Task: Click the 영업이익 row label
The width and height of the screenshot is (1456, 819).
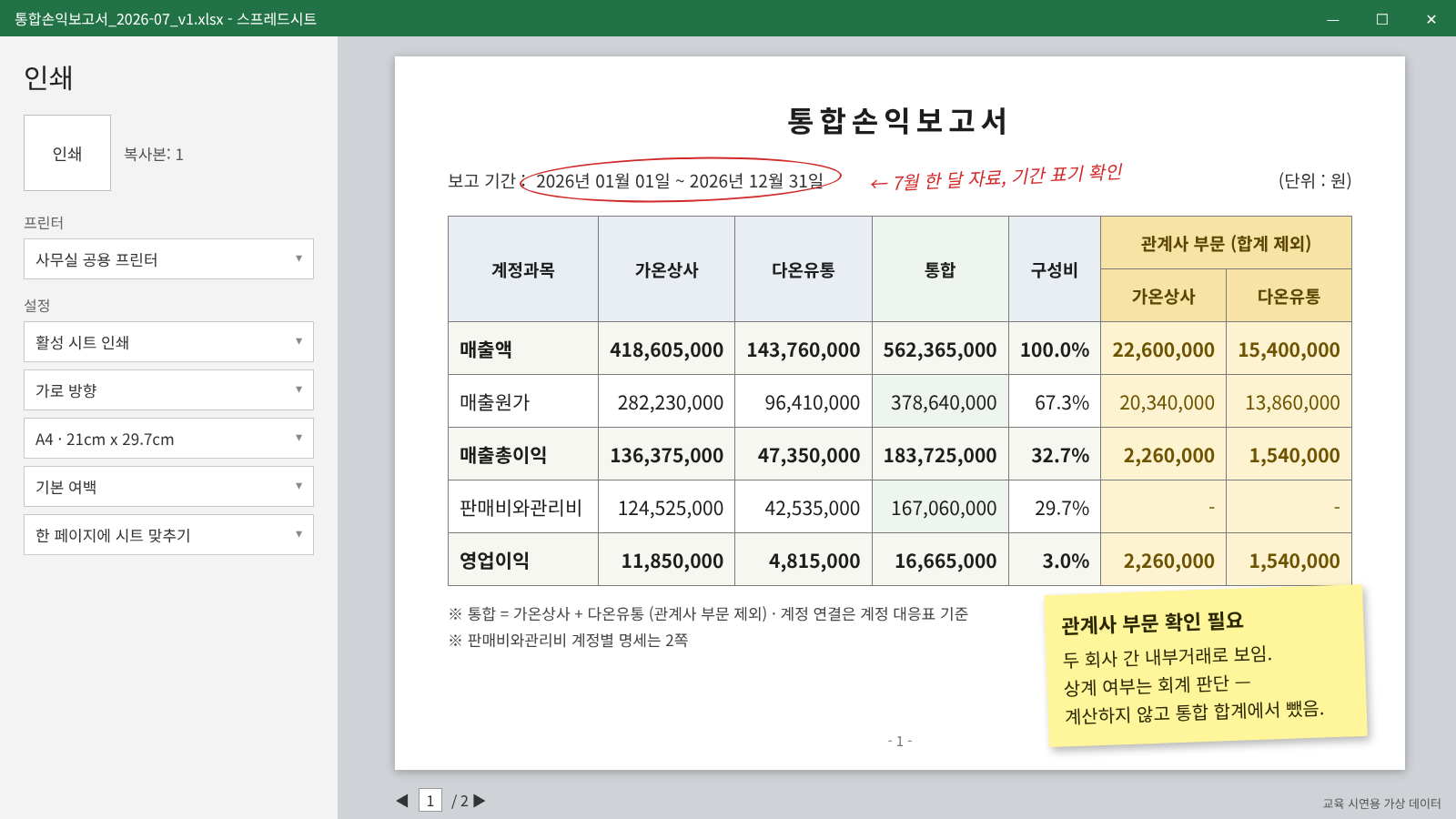Action: pyautogui.click(x=494, y=561)
